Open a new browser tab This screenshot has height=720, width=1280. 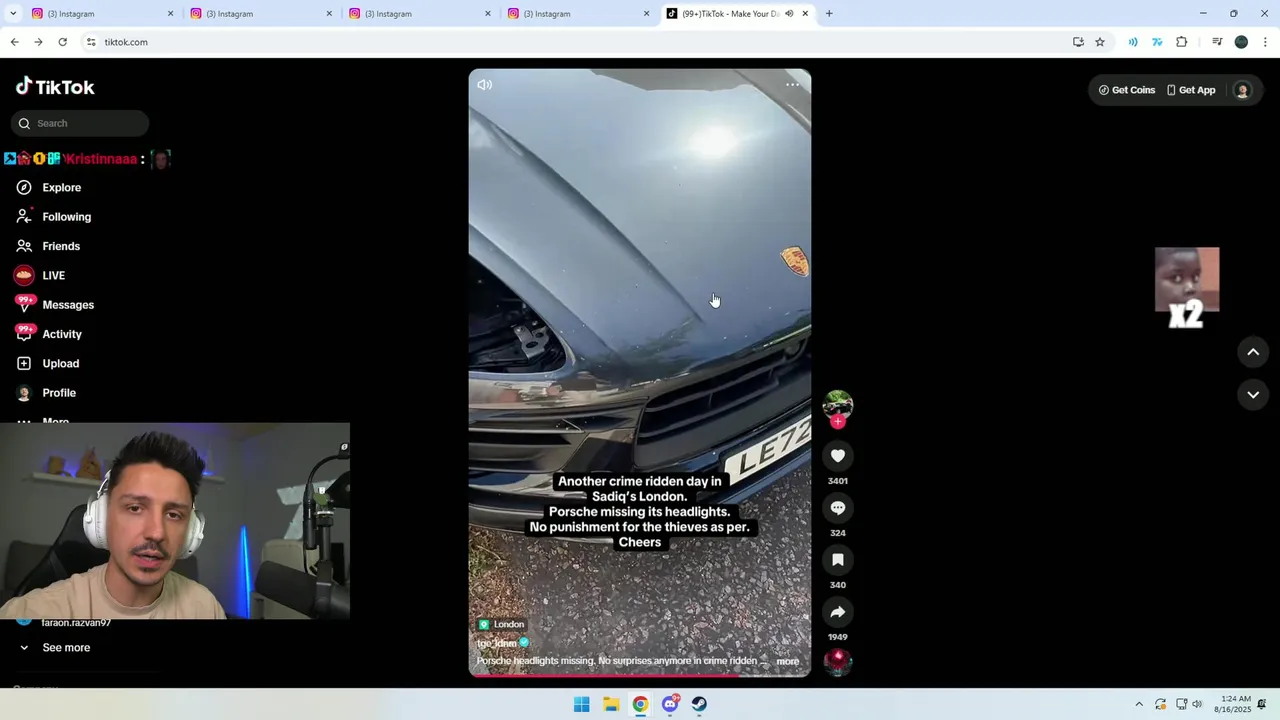[829, 14]
